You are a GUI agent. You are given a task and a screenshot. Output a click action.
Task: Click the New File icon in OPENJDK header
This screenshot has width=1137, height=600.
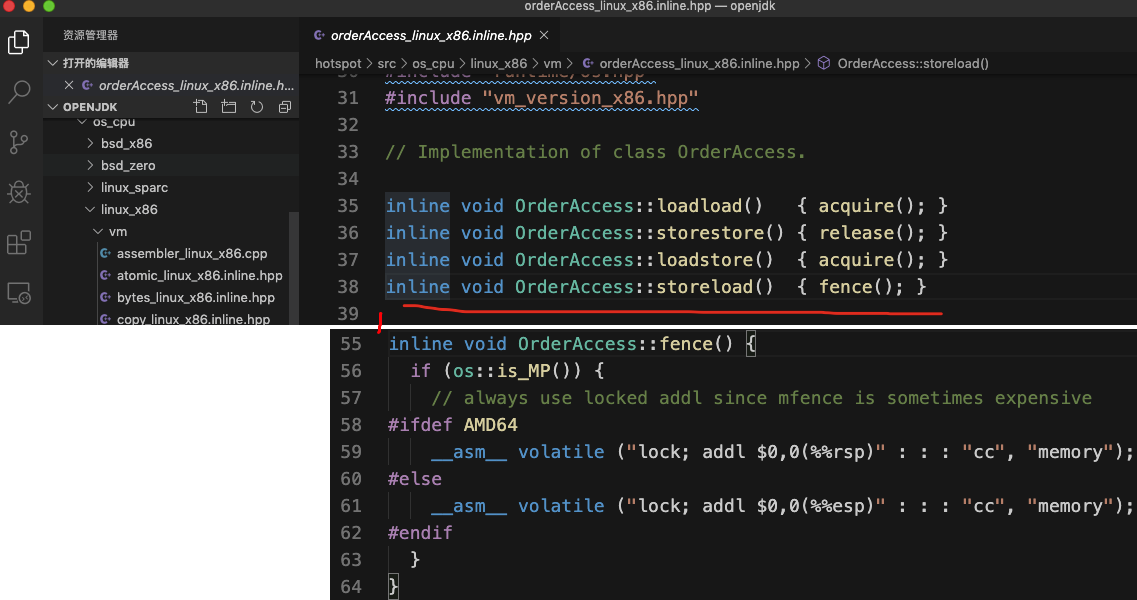click(201, 107)
